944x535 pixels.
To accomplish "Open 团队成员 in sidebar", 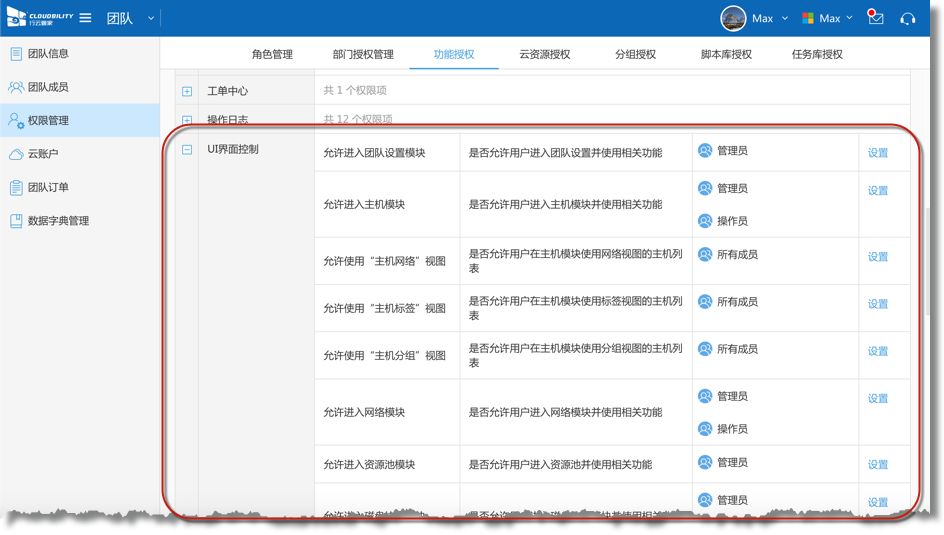I will pos(48,87).
